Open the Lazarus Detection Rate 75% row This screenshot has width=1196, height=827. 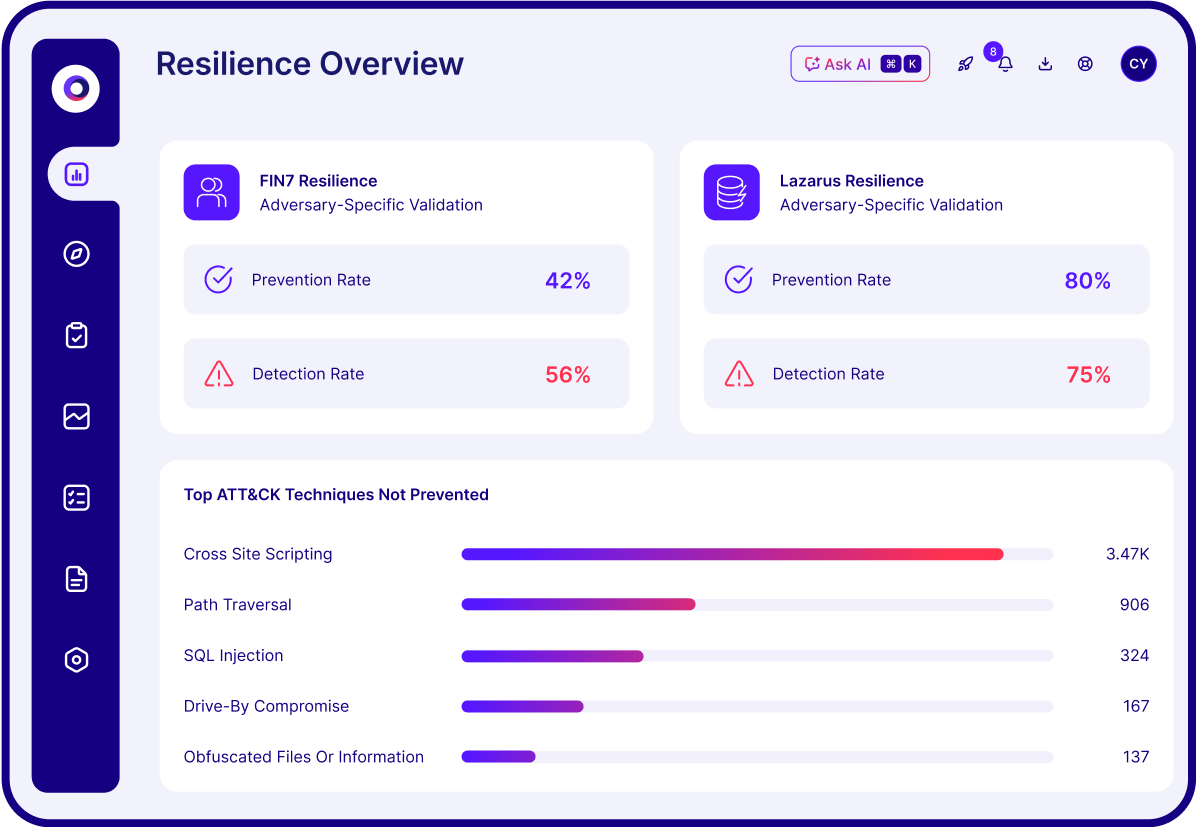click(926, 374)
